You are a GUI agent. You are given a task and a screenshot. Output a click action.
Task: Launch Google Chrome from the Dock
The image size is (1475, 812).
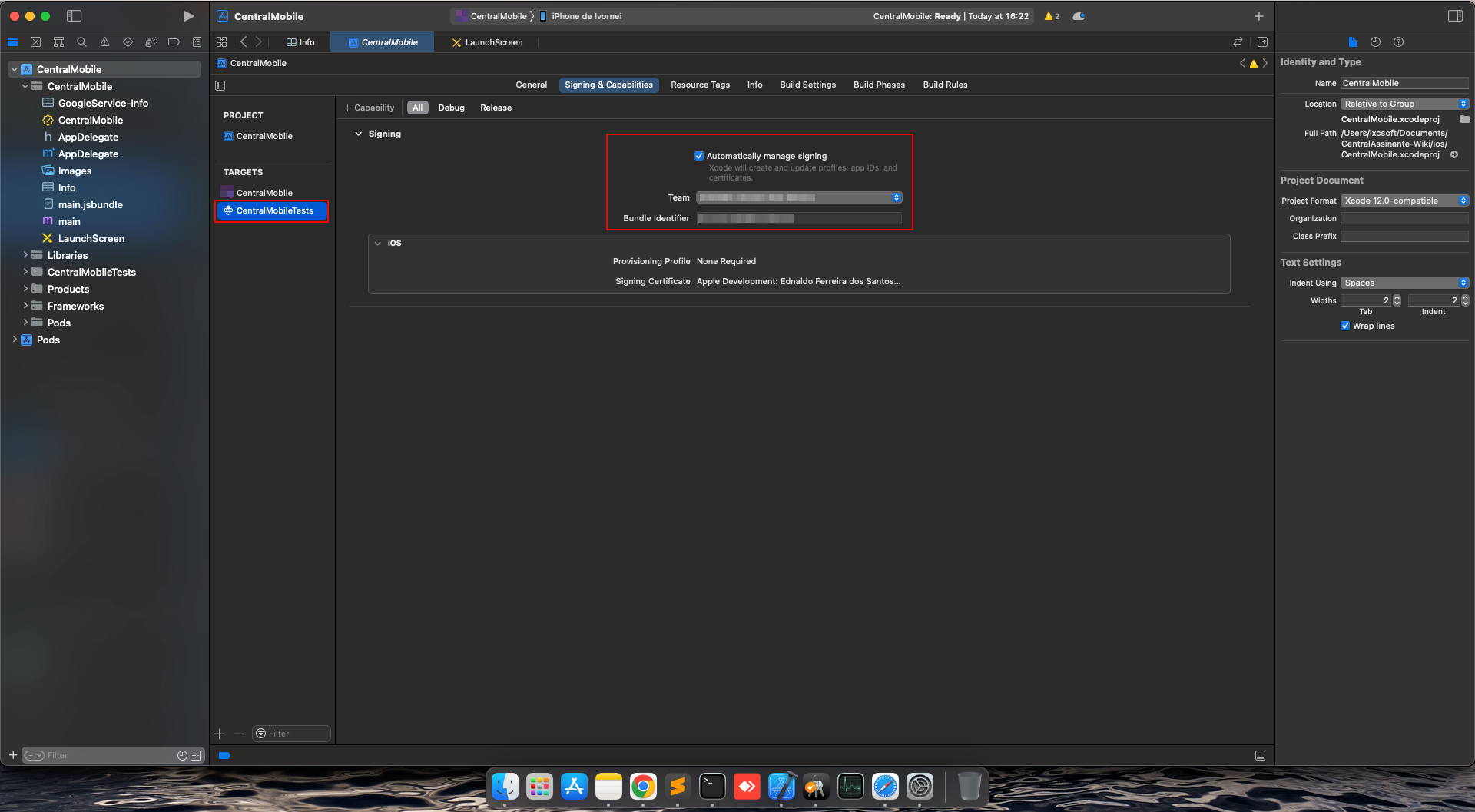click(643, 786)
